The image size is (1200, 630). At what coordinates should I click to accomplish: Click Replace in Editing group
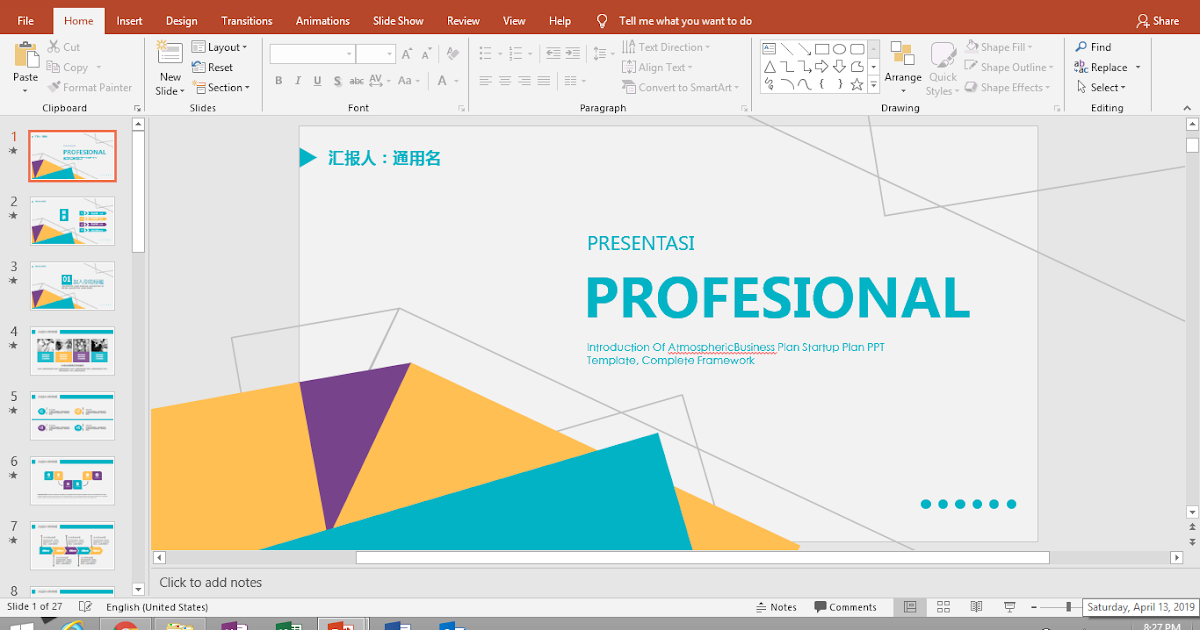pyautogui.click(x=1102, y=67)
